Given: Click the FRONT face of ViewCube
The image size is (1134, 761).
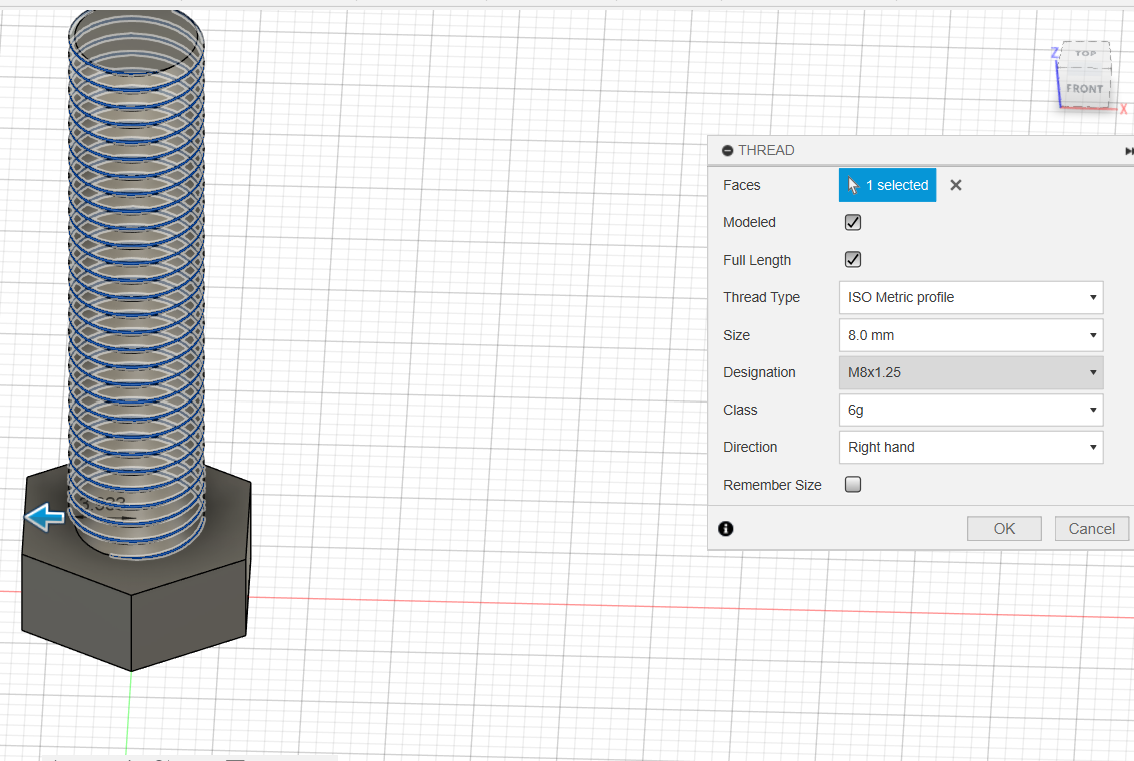Looking at the screenshot, I should pyautogui.click(x=1084, y=88).
